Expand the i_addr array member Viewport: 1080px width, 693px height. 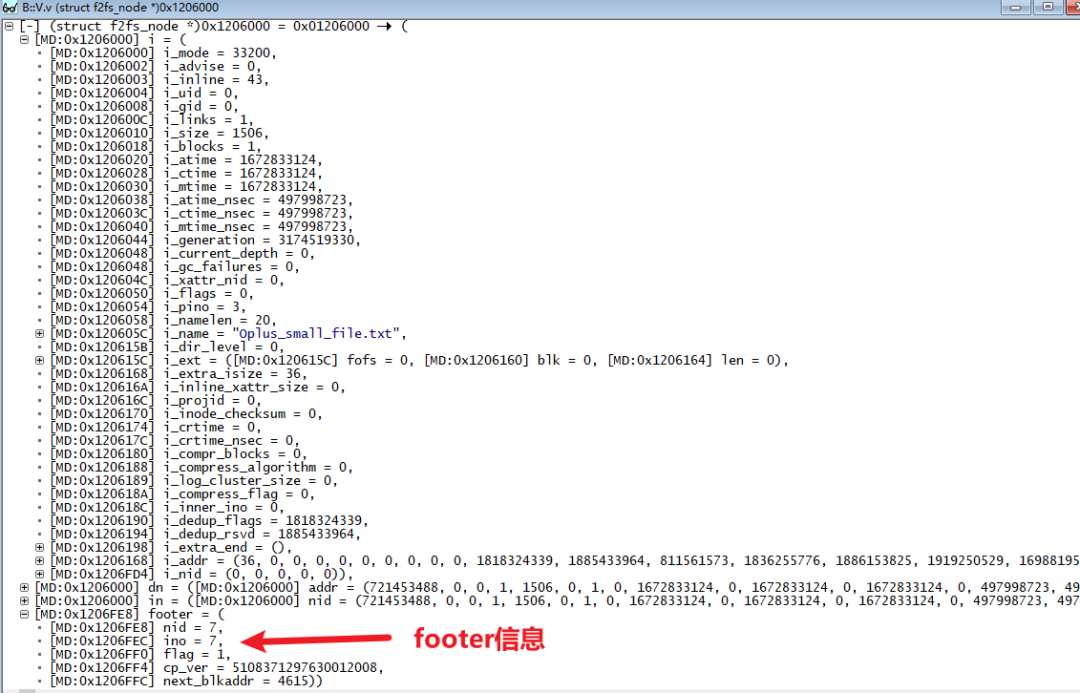39,561
